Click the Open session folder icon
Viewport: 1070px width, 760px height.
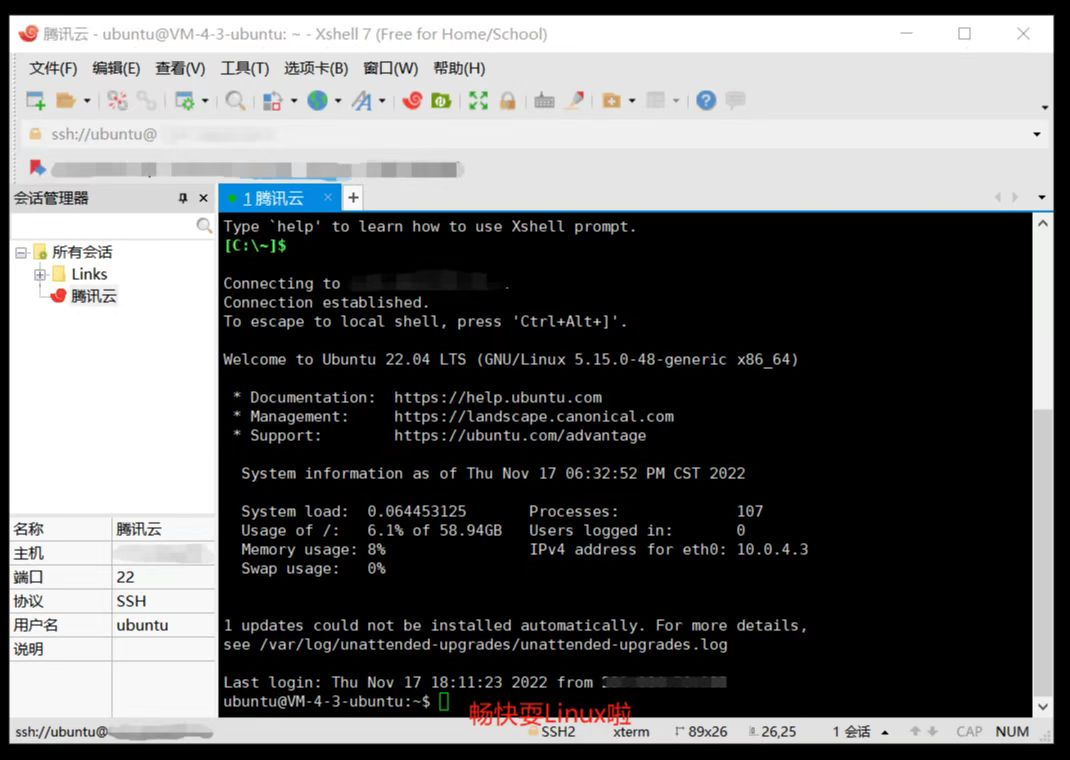point(66,101)
